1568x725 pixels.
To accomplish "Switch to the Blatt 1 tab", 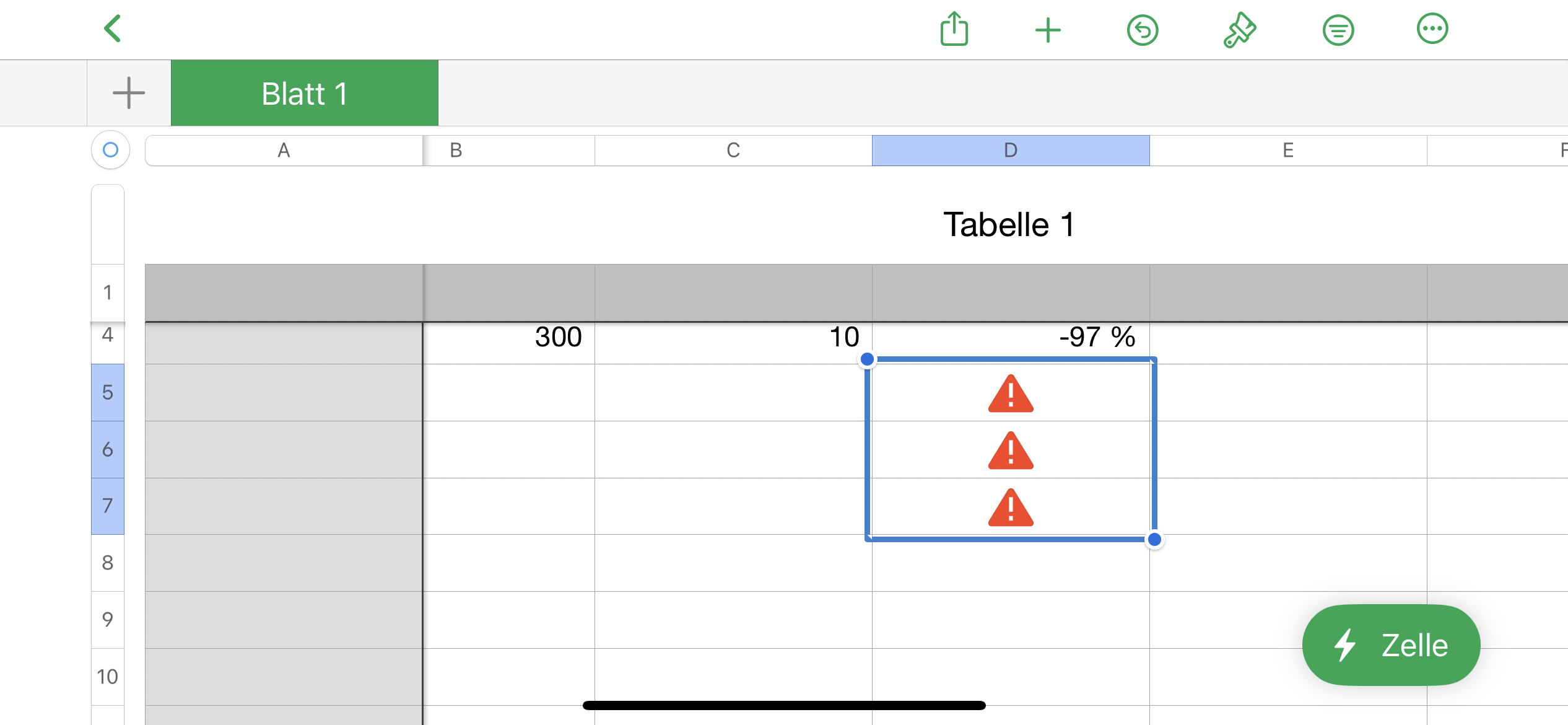I will (304, 93).
